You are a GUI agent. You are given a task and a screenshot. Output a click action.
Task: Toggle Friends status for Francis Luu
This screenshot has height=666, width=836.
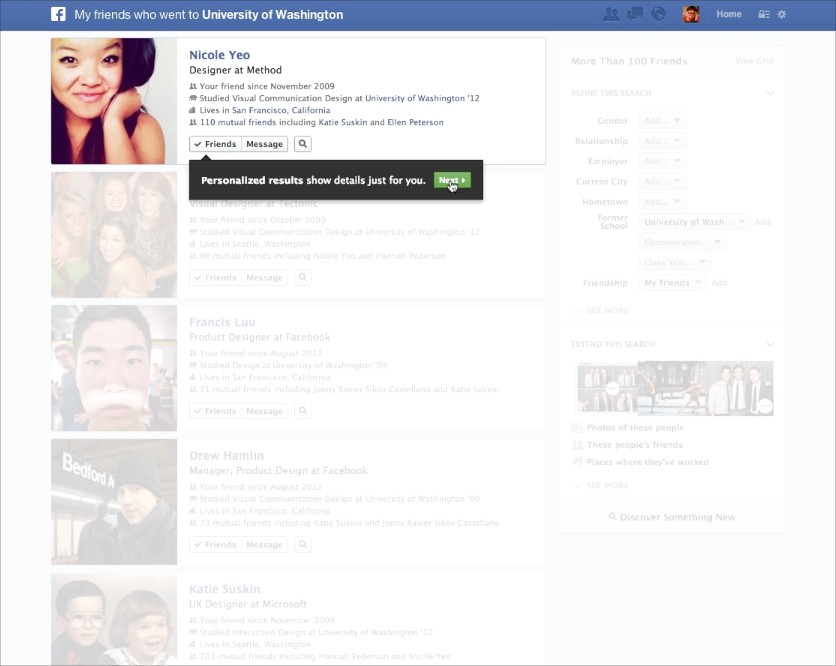pyautogui.click(x=215, y=411)
